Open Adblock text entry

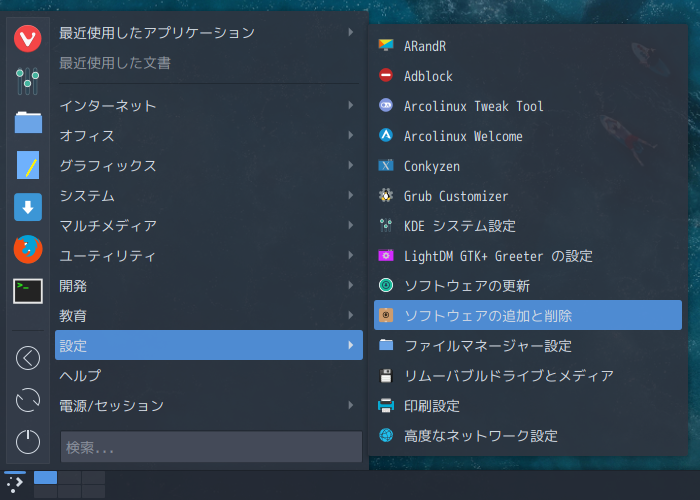[x=428, y=76]
